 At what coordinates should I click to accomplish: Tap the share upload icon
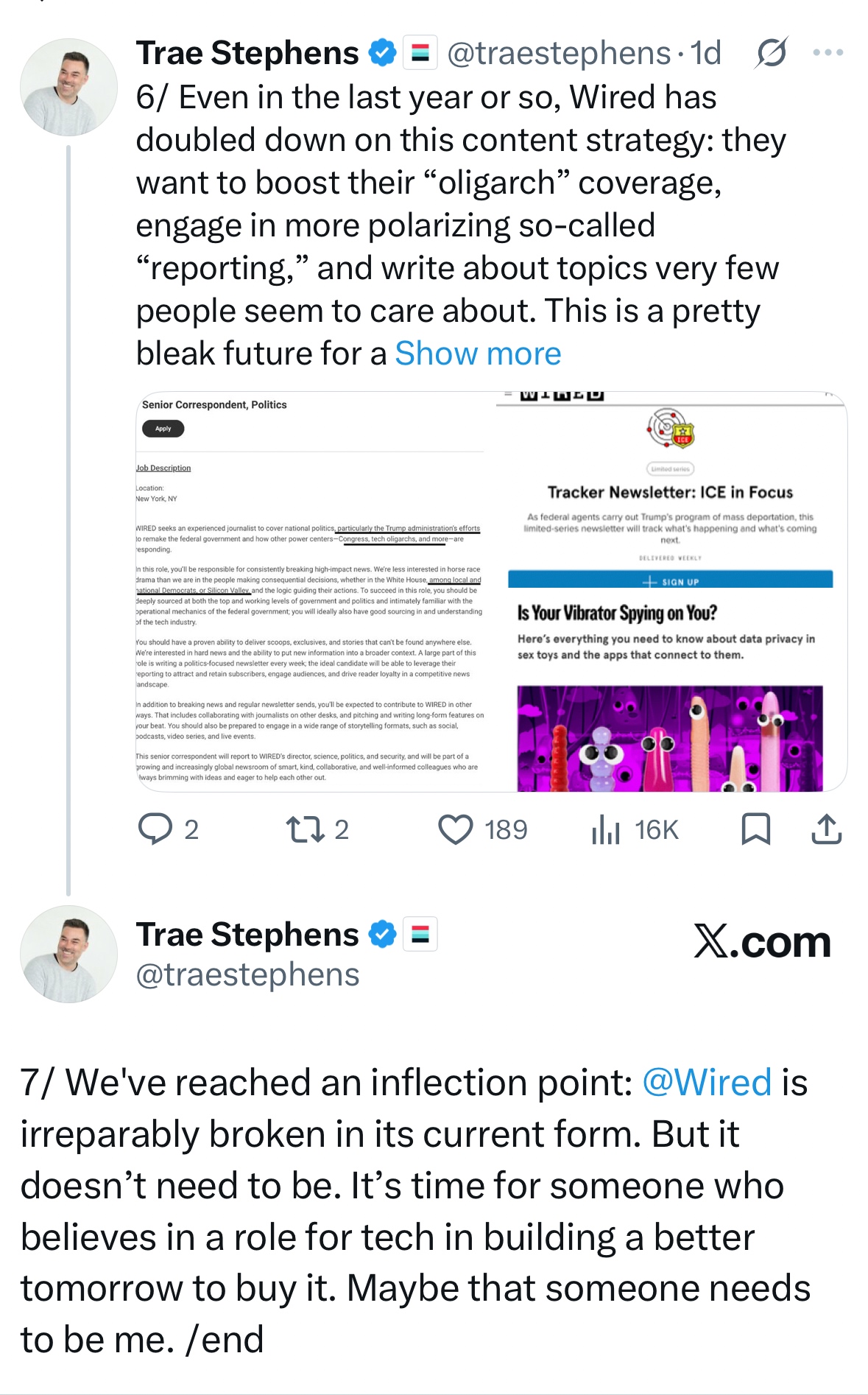(826, 829)
